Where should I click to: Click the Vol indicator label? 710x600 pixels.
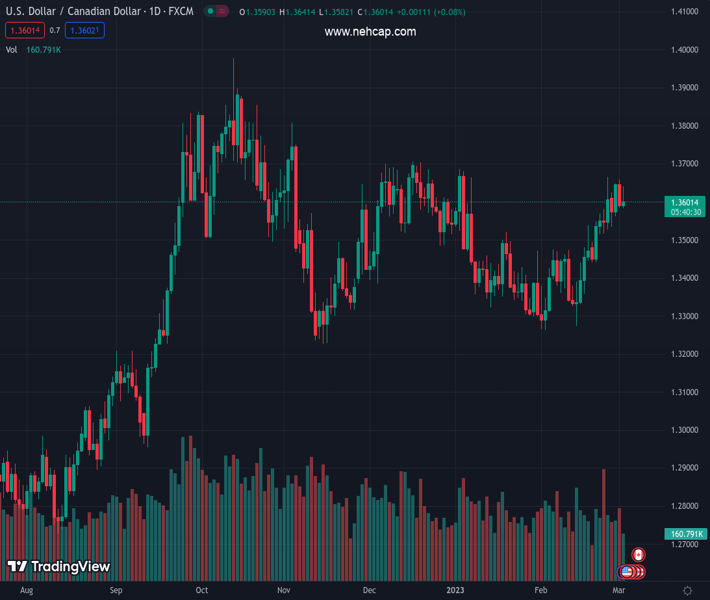click(12, 49)
